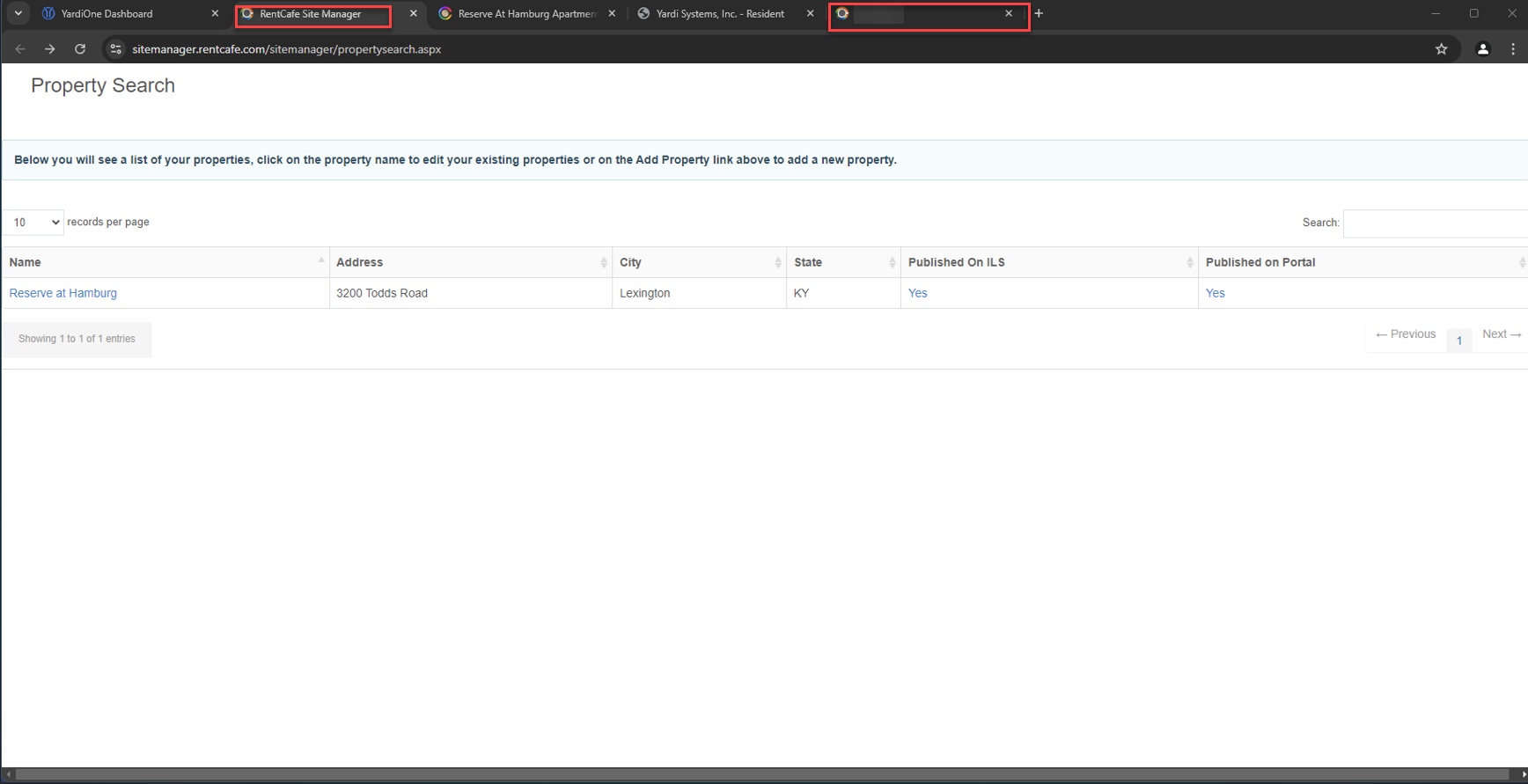Viewport: 1528px width, 784px height.
Task: Bookmark this page with star icon
Action: coord(1441,49)
